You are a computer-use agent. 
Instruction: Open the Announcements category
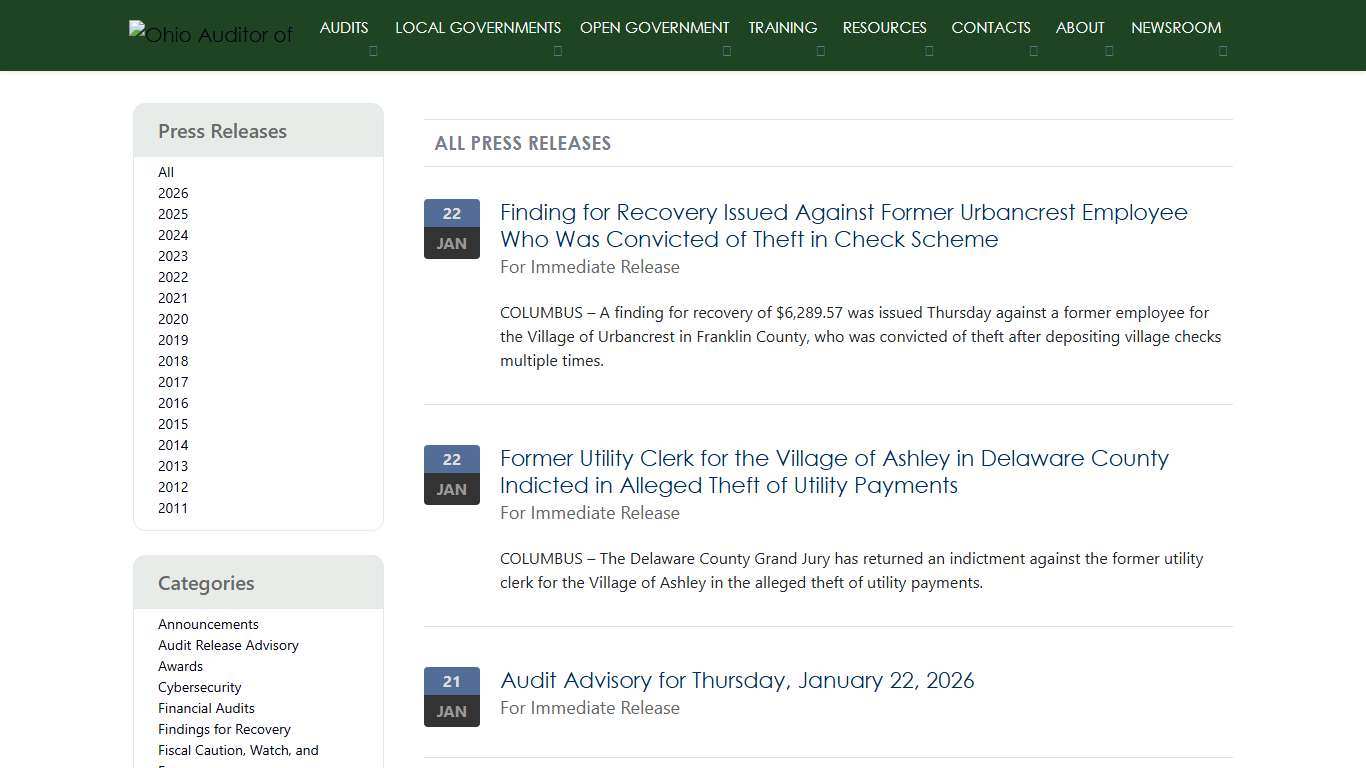tap(207, 624)
